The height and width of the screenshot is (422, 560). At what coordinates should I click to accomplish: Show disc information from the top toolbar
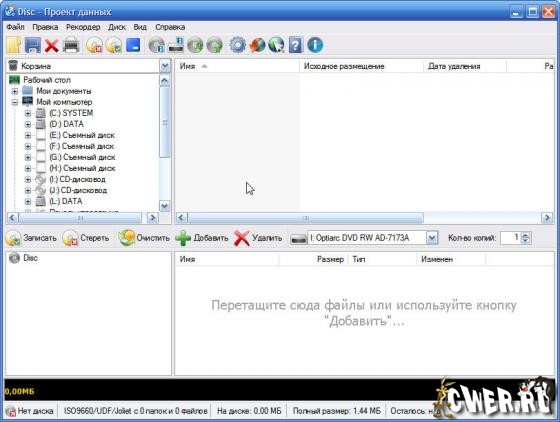click(x=156, y=45)
